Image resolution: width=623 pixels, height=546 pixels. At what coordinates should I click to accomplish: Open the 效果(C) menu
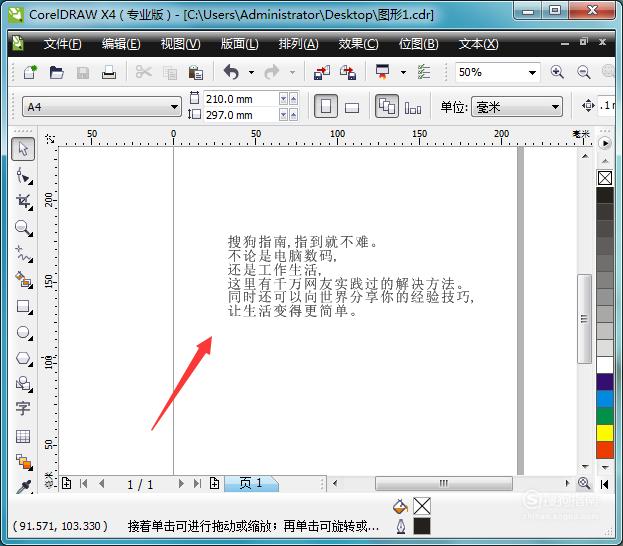[x=358, y=44]
